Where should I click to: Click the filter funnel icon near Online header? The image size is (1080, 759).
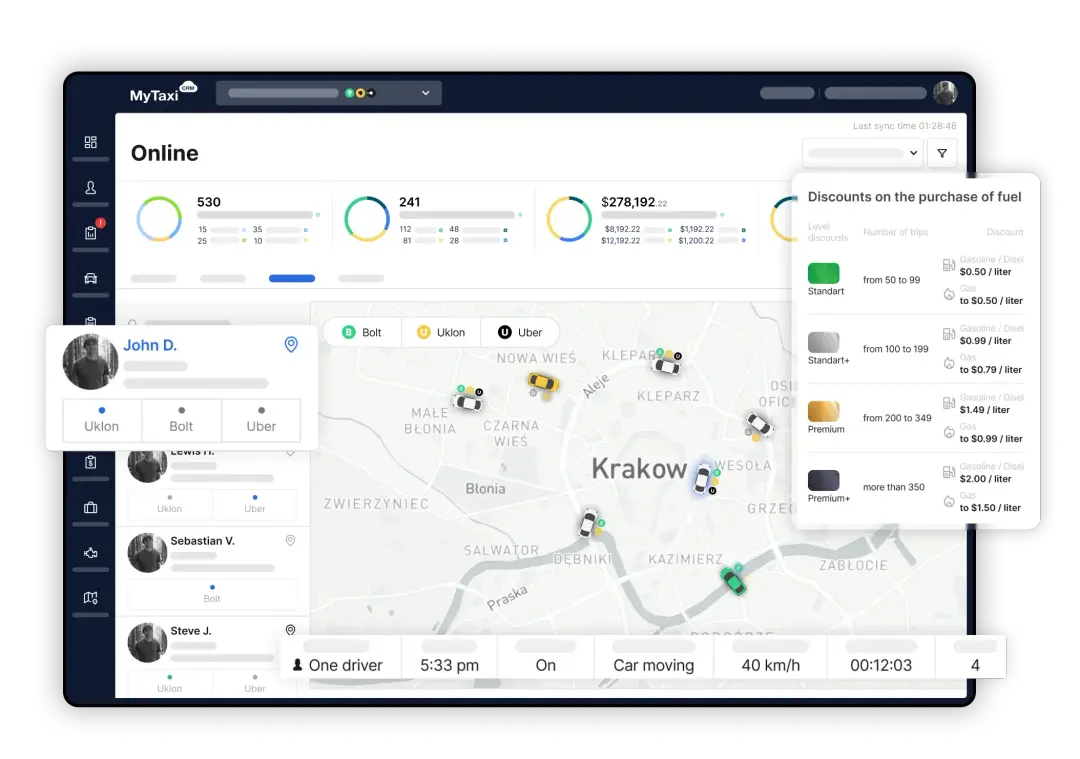941,153
